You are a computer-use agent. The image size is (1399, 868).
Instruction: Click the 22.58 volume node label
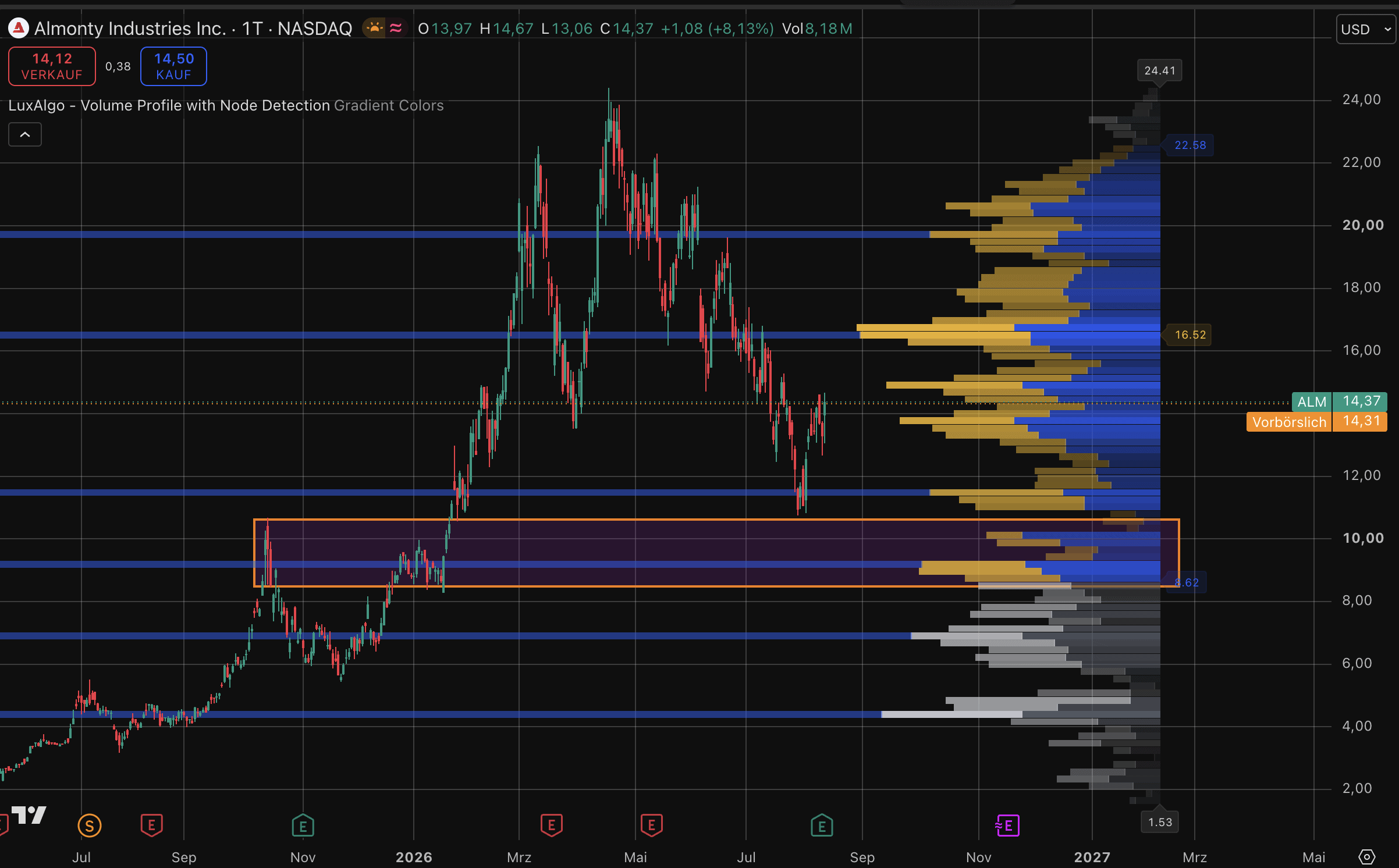1190,145
